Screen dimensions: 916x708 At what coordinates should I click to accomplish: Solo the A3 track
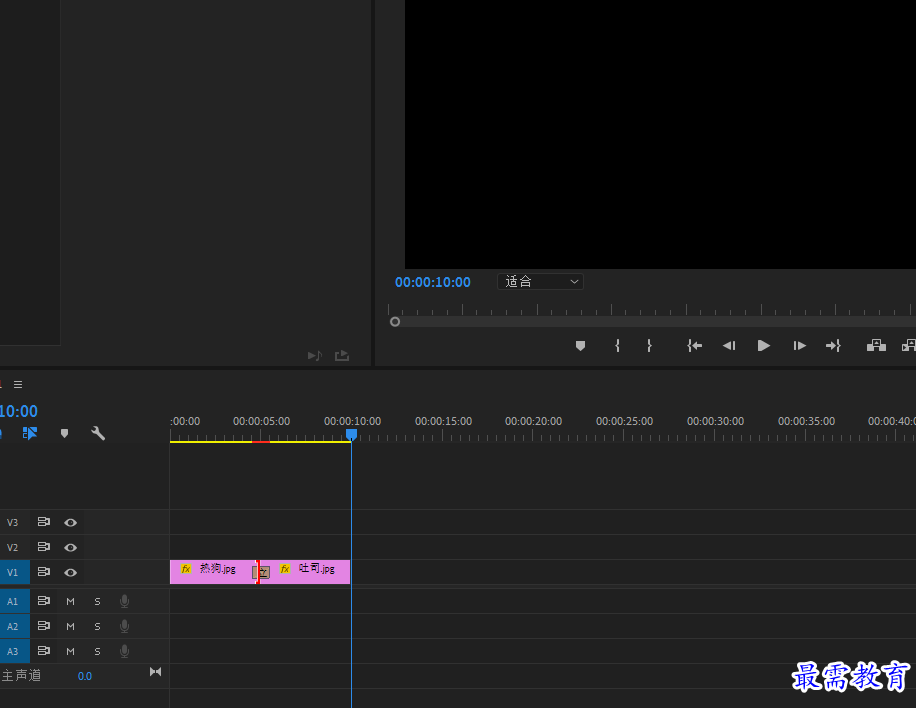(x=98, y=651)
